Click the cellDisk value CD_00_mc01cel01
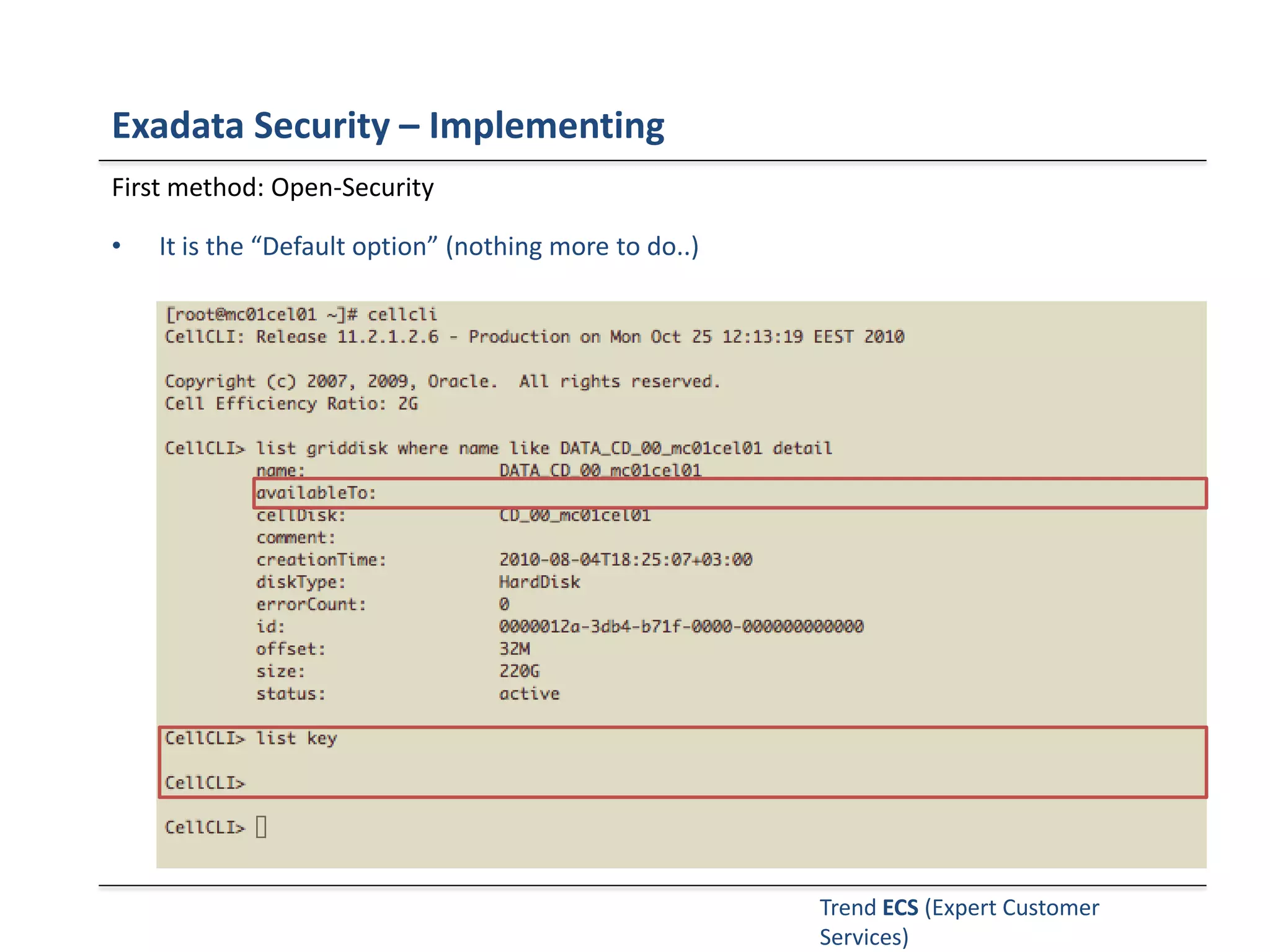1270x952 pixels. (x=575, y=516)
